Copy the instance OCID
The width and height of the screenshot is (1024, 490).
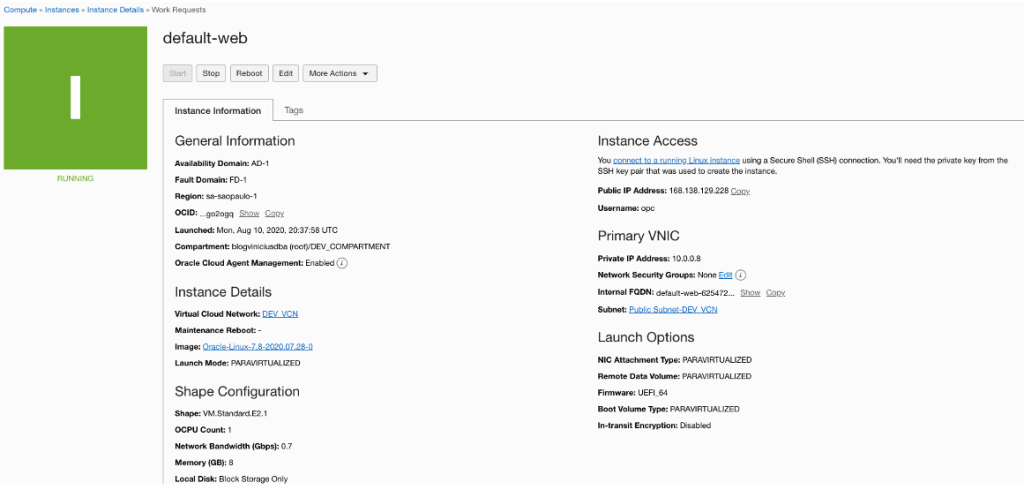click(x=275, y=213)
